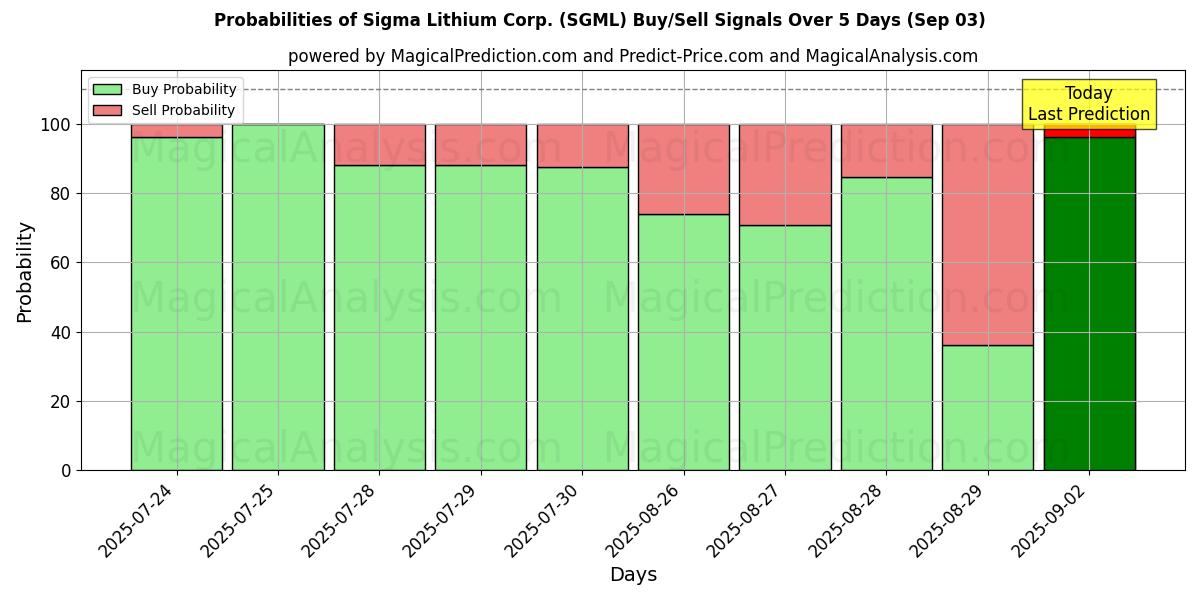Screen dimensions: 1200x600
Task: Select the dark green 2025-09-02 buy bar
Action: coord(1089,303)
